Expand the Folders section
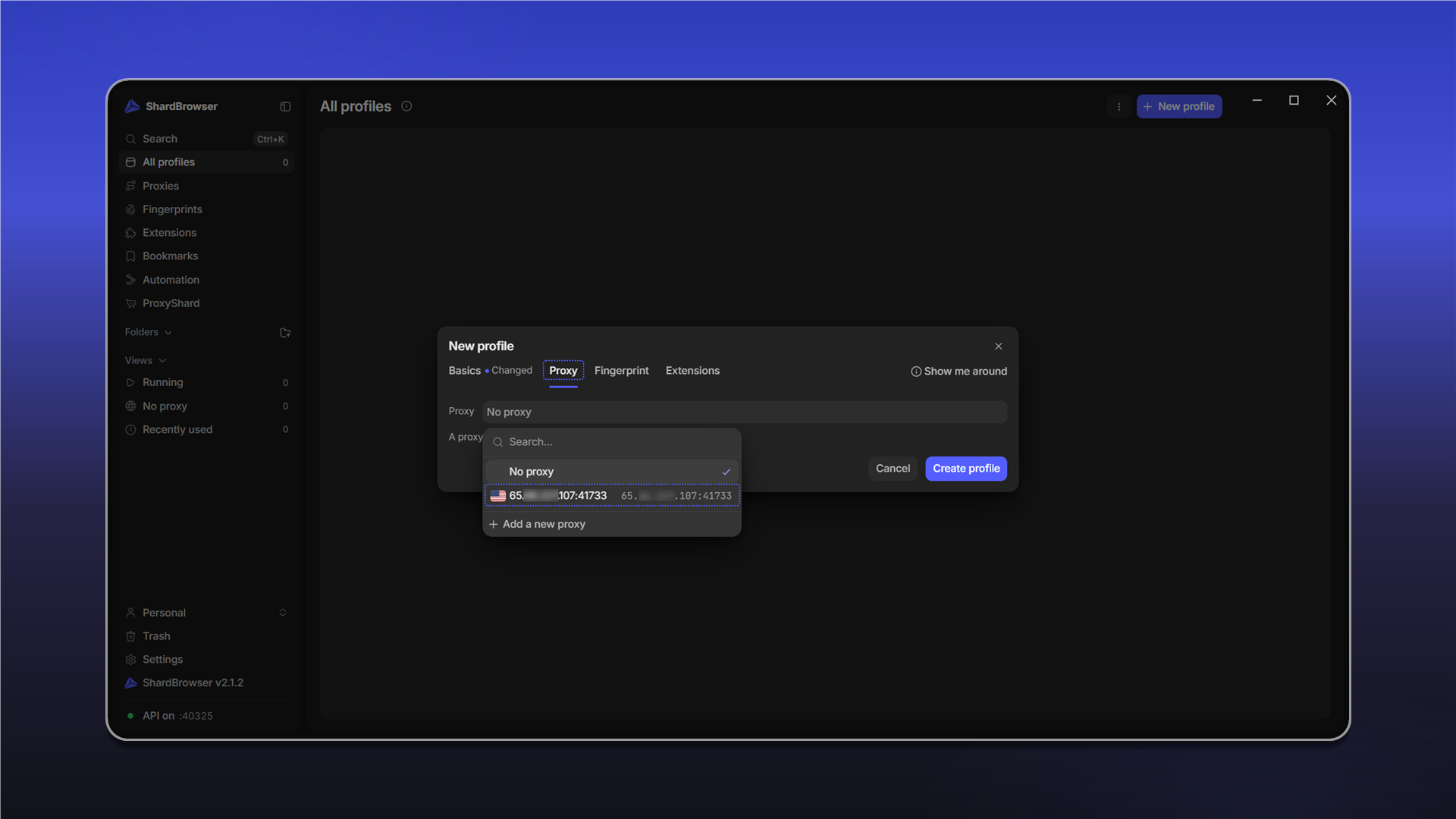The height and width of the screenshot is (819, 1456). [149, 332]
